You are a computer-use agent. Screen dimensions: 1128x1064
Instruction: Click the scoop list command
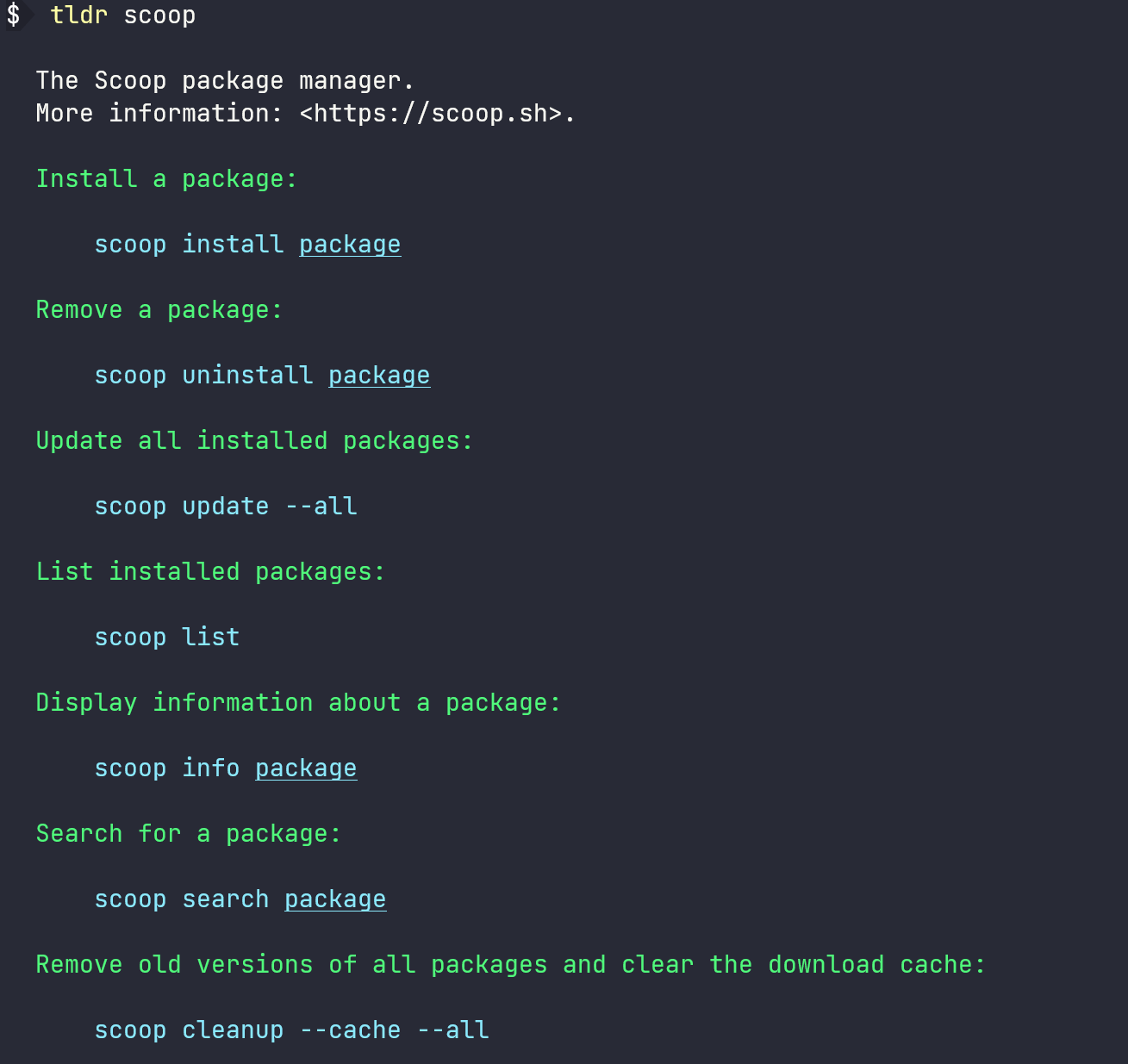(x=166, y=637)
